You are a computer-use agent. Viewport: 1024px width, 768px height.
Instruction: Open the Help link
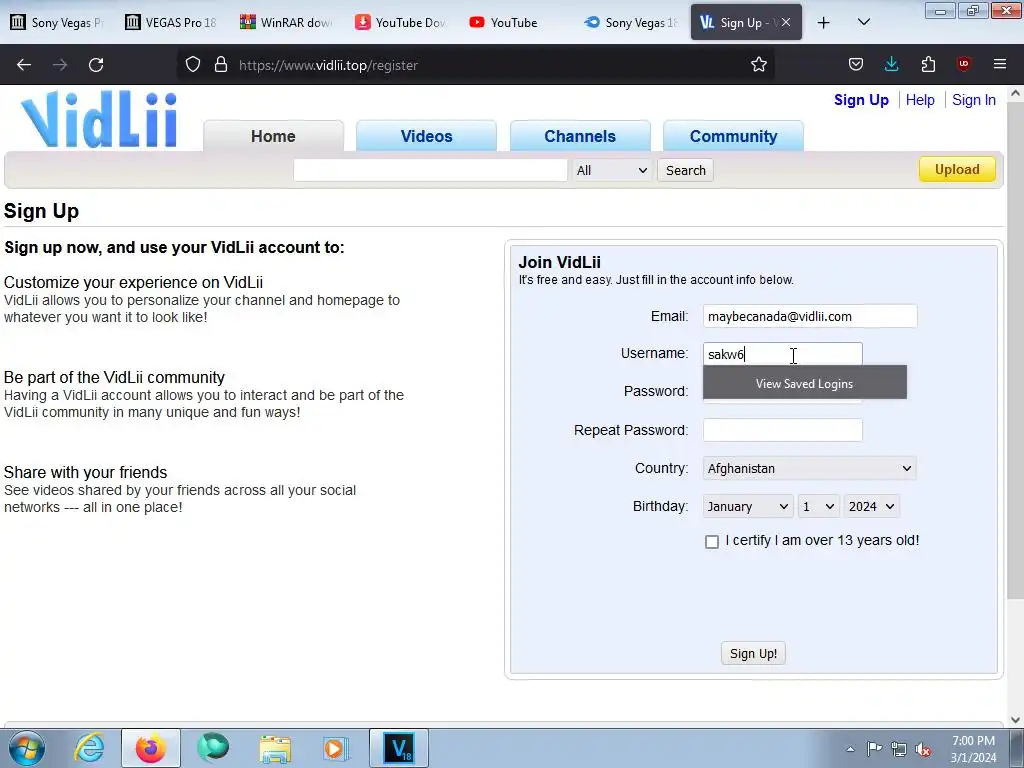[x=920, y=100]
